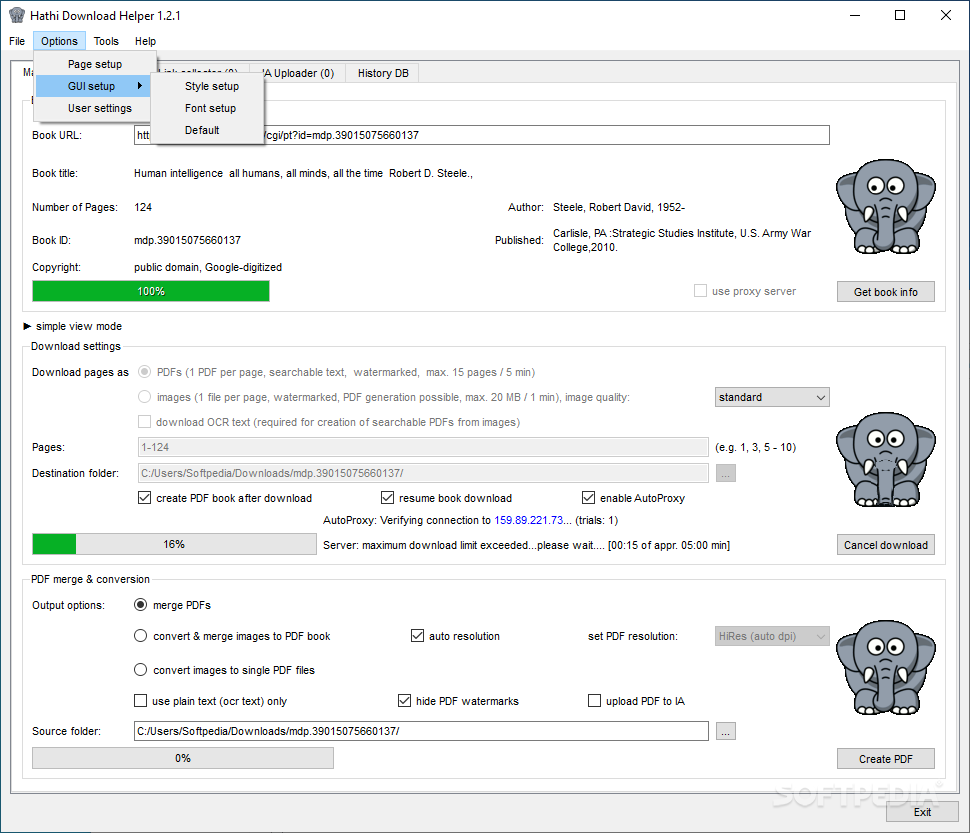Click the Get book info button
Viewport: 970px width, 833px height.
(885, 292)
